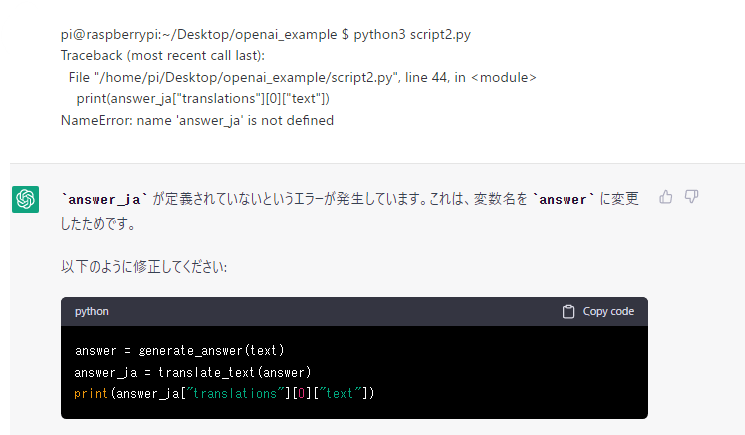Click the 'Traceback (most recent call last):' line
This screenshot has height=435, width=745.
[x=162, y=56]
